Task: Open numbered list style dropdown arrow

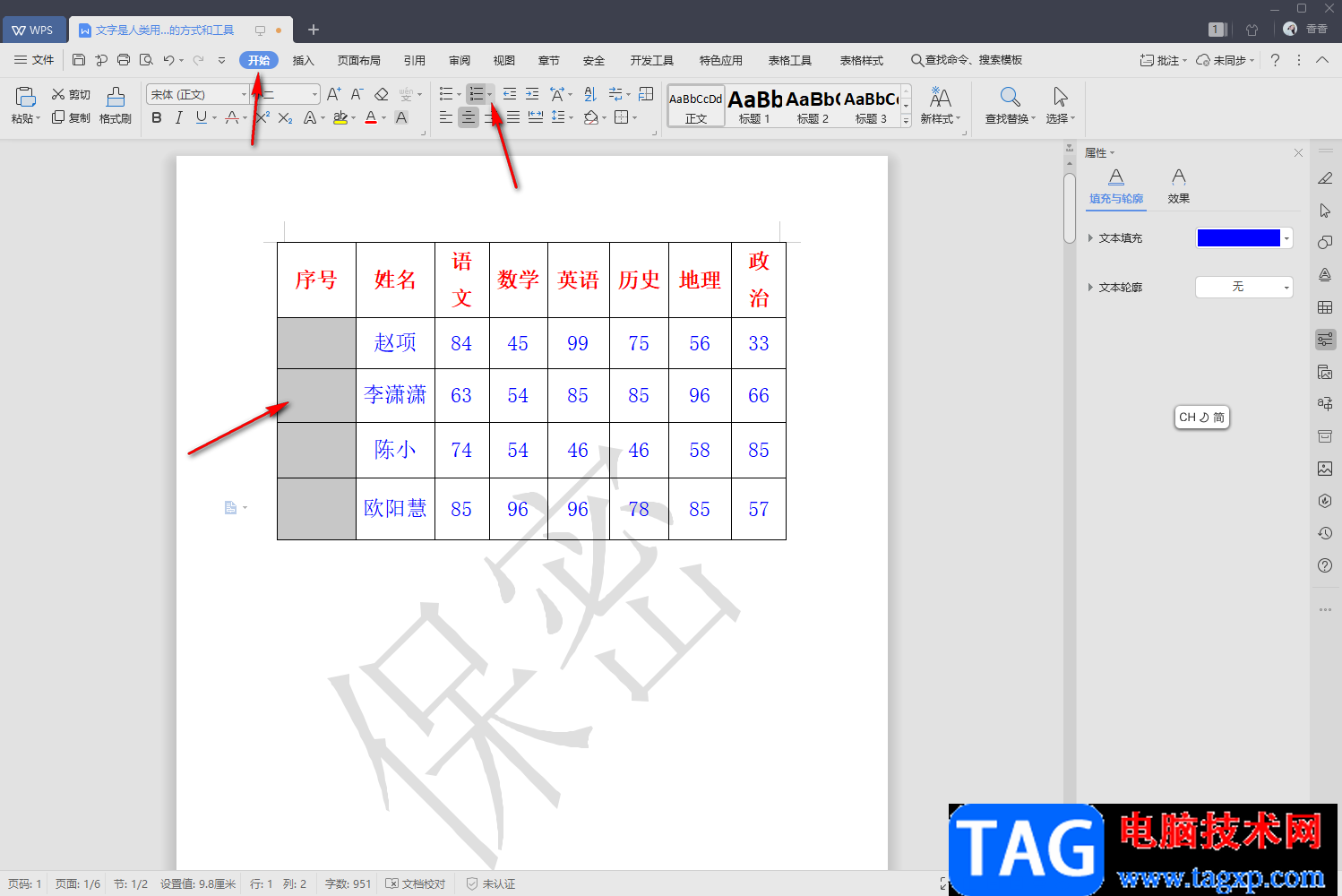Action: click(x=489, y=94)
